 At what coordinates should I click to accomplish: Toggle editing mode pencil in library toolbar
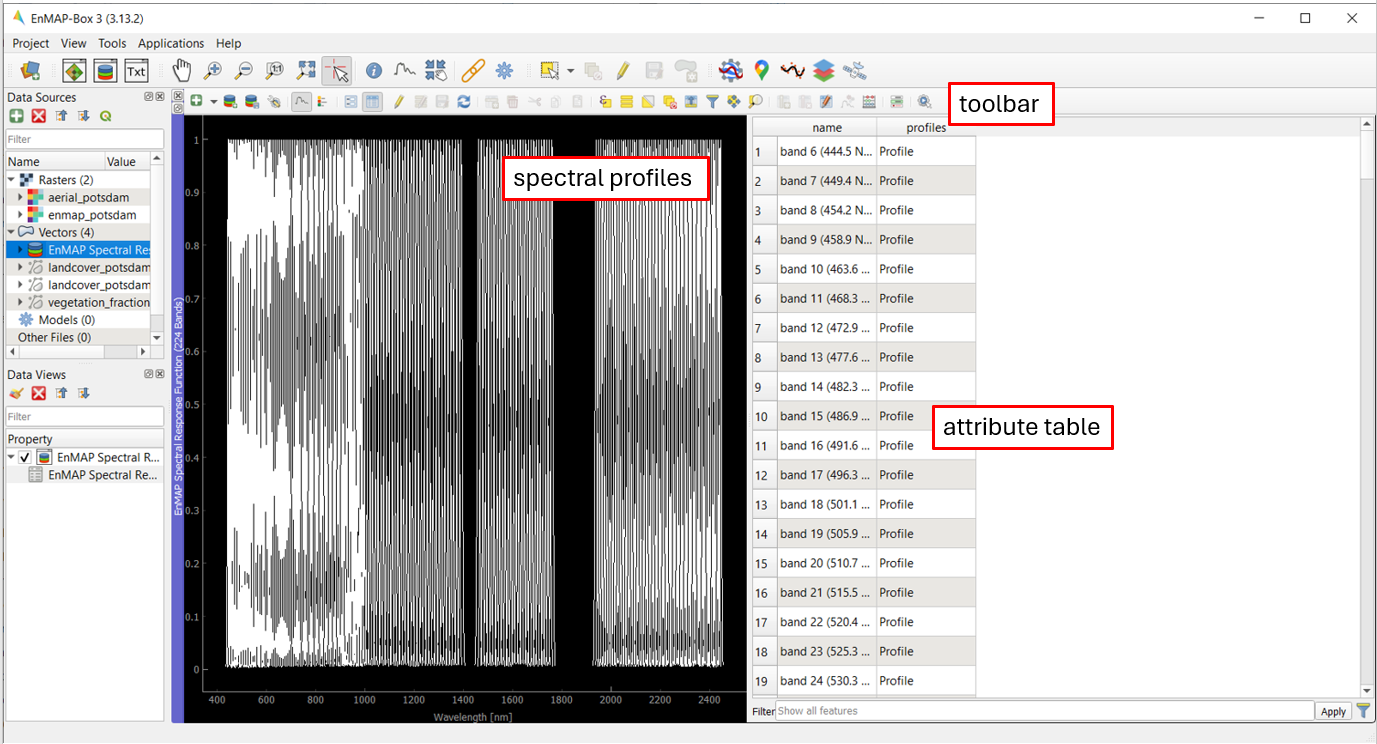click(x=398, y=101)
